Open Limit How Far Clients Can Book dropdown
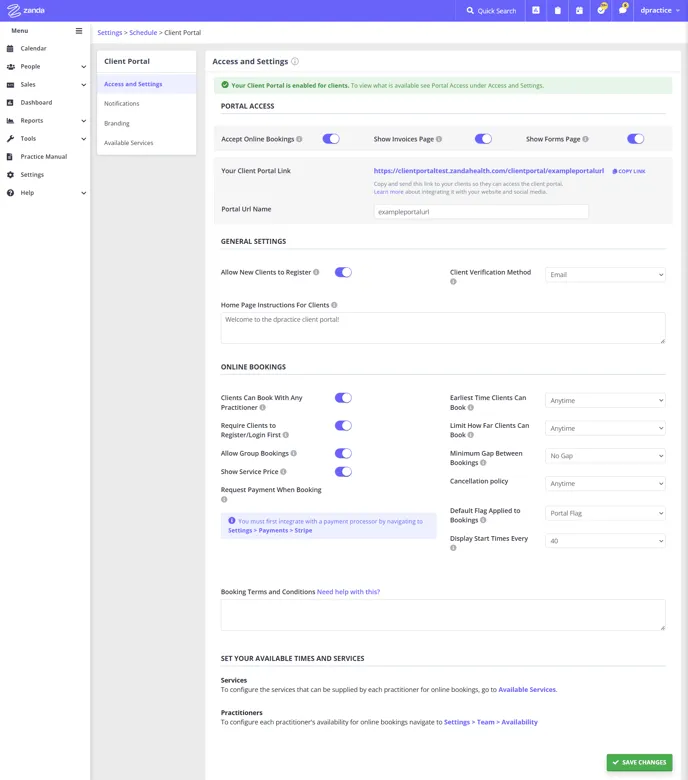 pyautogui.click(x=605, y=428)
